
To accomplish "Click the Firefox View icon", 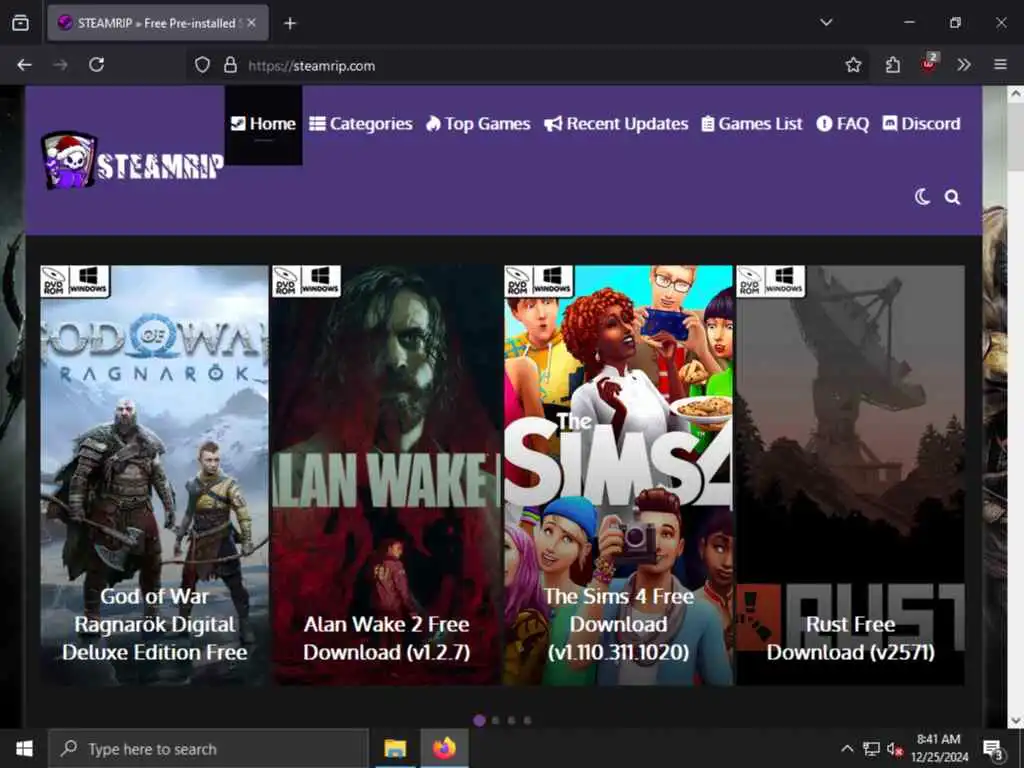I will (20, 23).
